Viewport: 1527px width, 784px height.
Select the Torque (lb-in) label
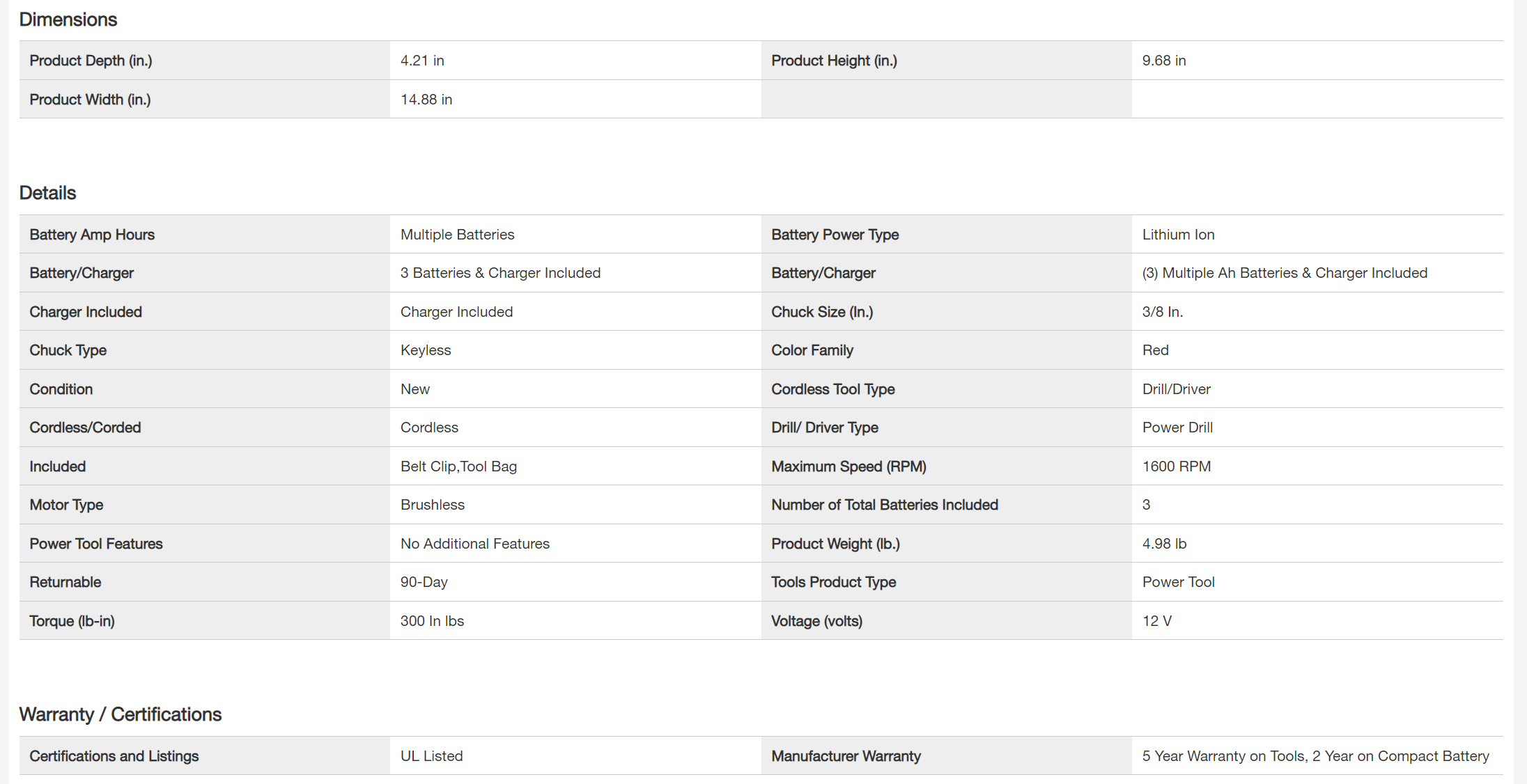click(72, 621)
